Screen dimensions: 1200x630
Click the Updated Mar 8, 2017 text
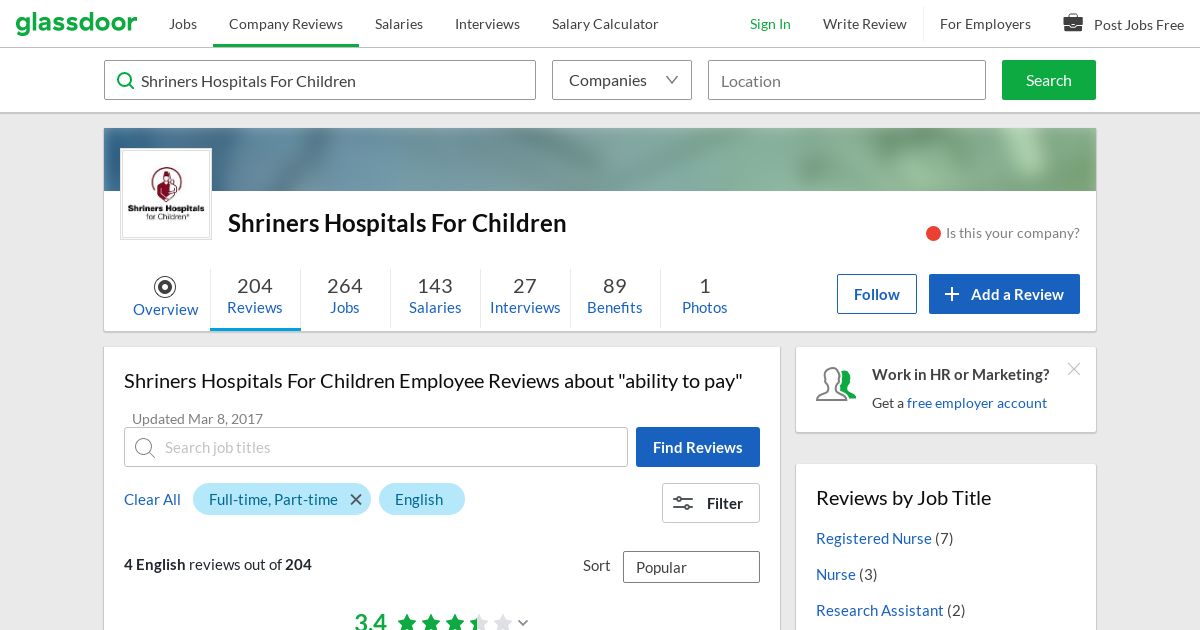pos(197,419)
